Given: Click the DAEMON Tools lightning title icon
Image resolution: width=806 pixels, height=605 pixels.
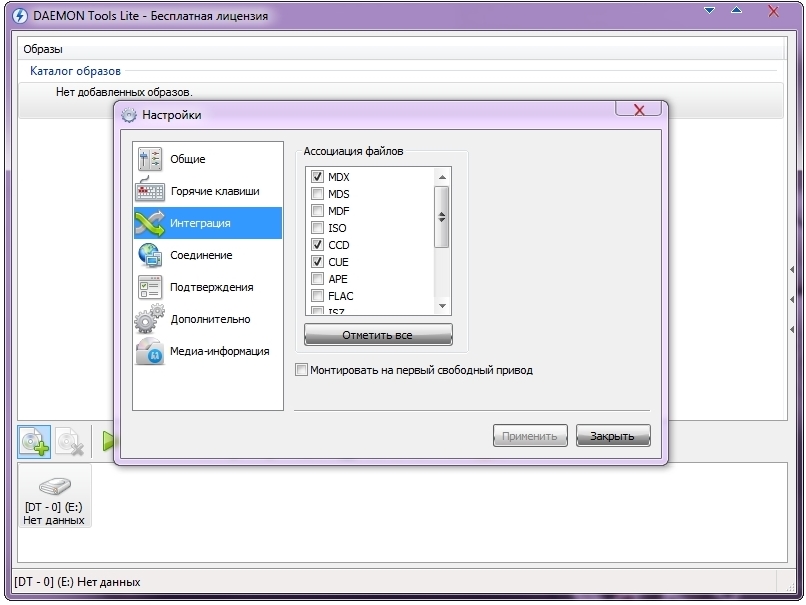Looking at the screenshot, I should [20, 15].
